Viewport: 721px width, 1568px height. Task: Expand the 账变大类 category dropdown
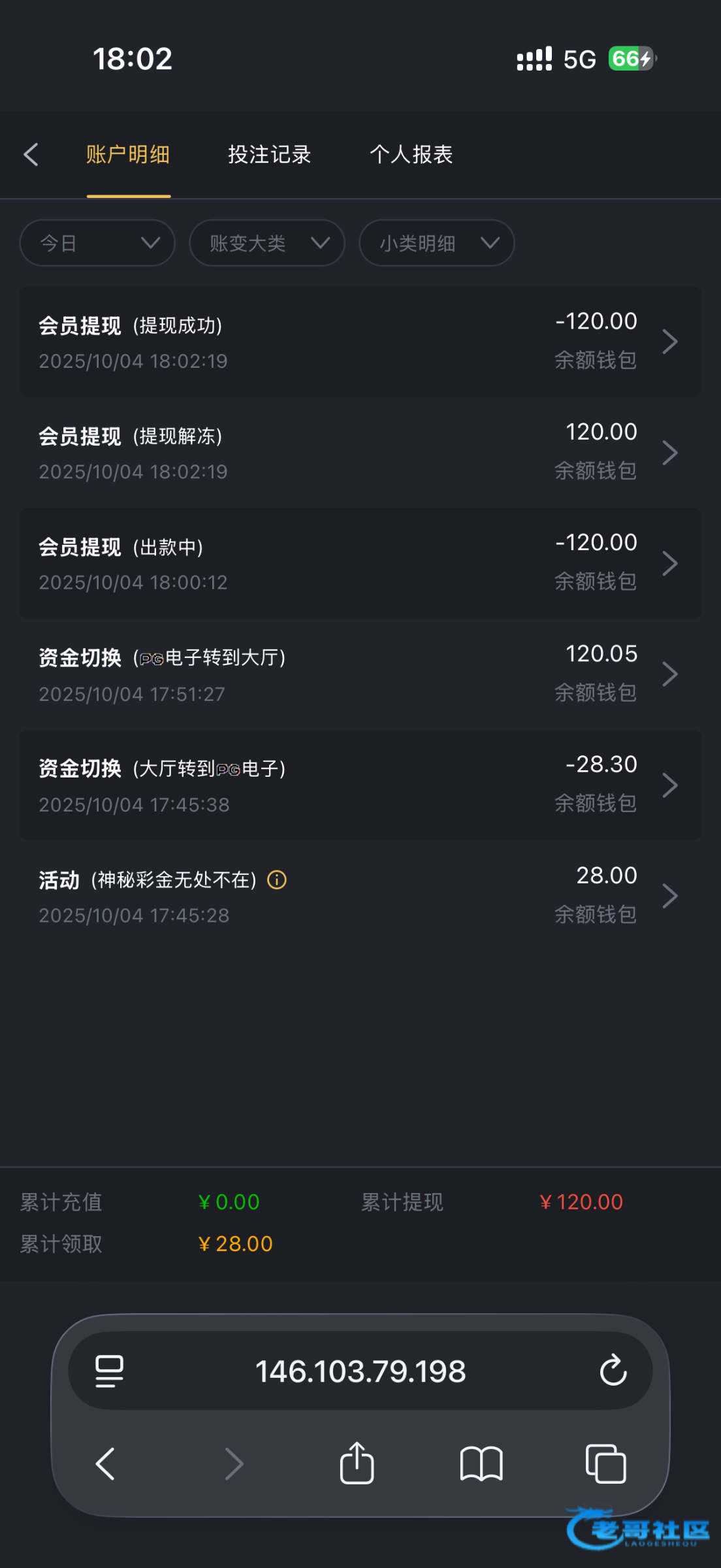coord(266,243)
